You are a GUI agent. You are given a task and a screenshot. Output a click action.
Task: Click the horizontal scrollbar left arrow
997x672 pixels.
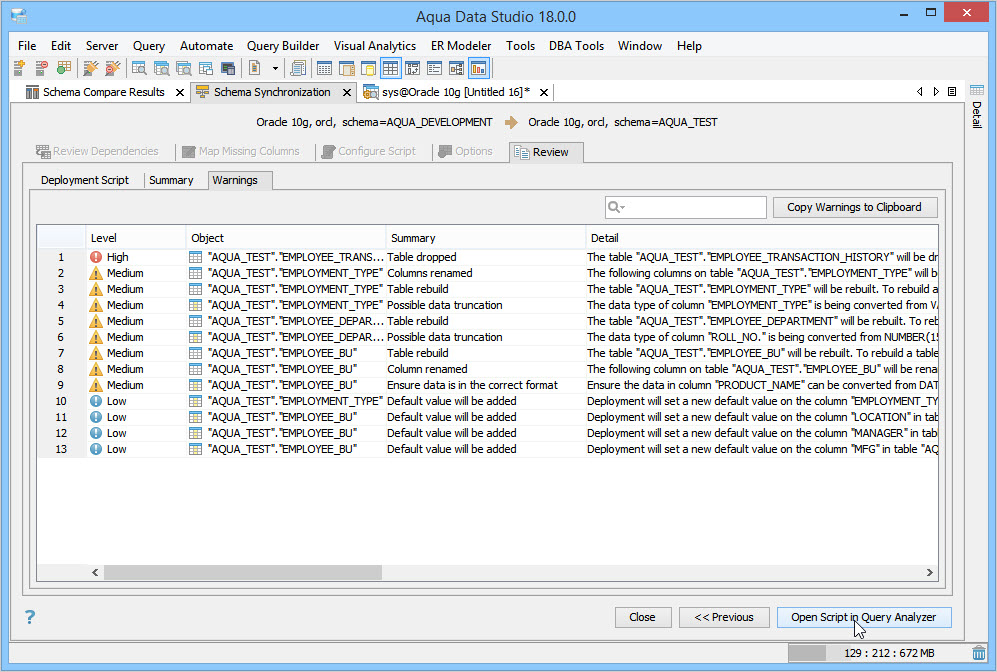click(95, 572)
